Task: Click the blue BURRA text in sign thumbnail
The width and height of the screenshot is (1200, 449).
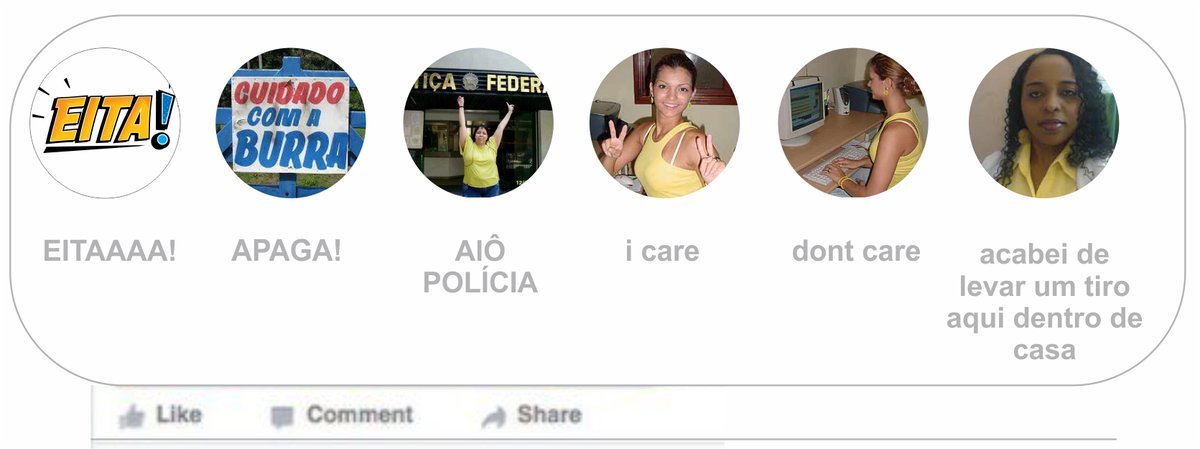Action: (x=290, y=151)
